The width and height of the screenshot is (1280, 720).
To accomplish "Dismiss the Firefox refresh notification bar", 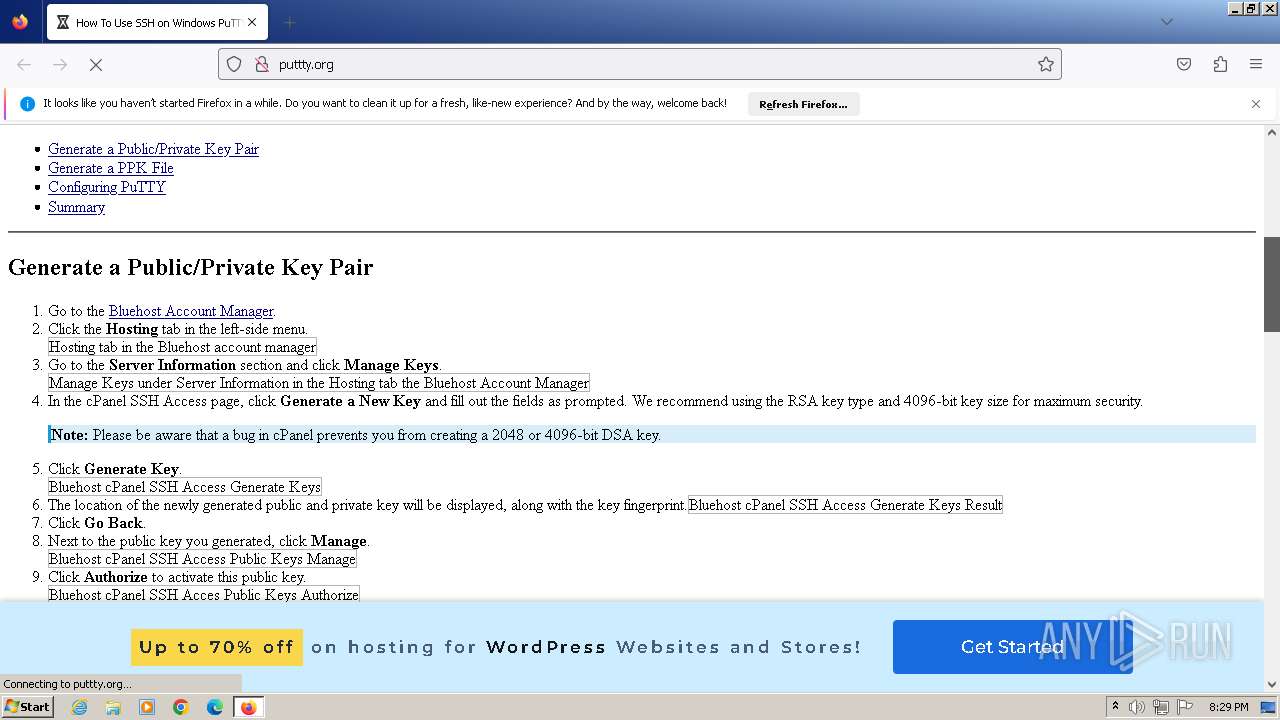I will coord(1256,104).
